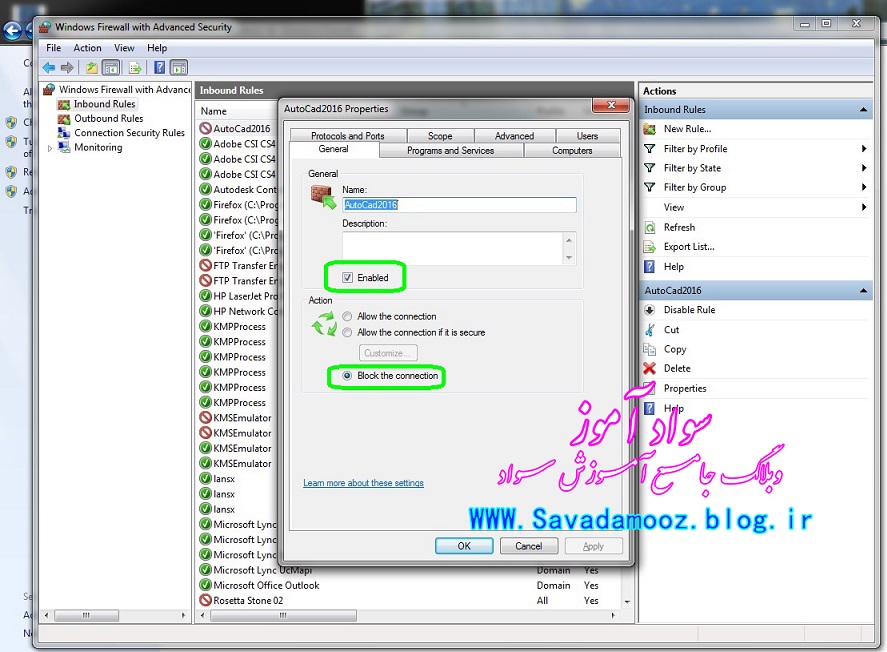This screenshot has width=887, height=652.
Task: Toggle the Show/Hide Console Tree toolbar icon
Action: coord(111,68)
